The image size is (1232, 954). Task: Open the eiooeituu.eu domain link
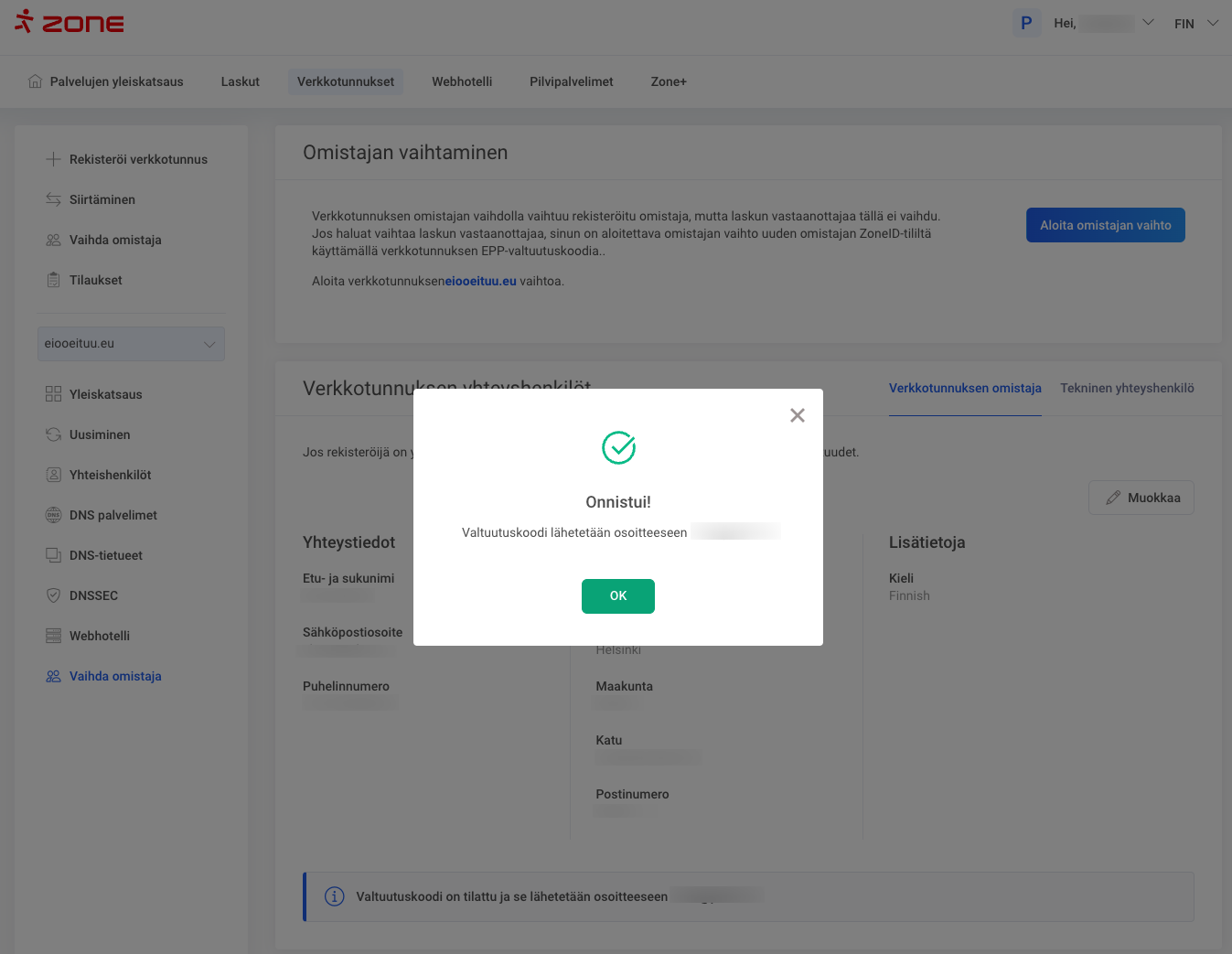click(x=480, y=281)
